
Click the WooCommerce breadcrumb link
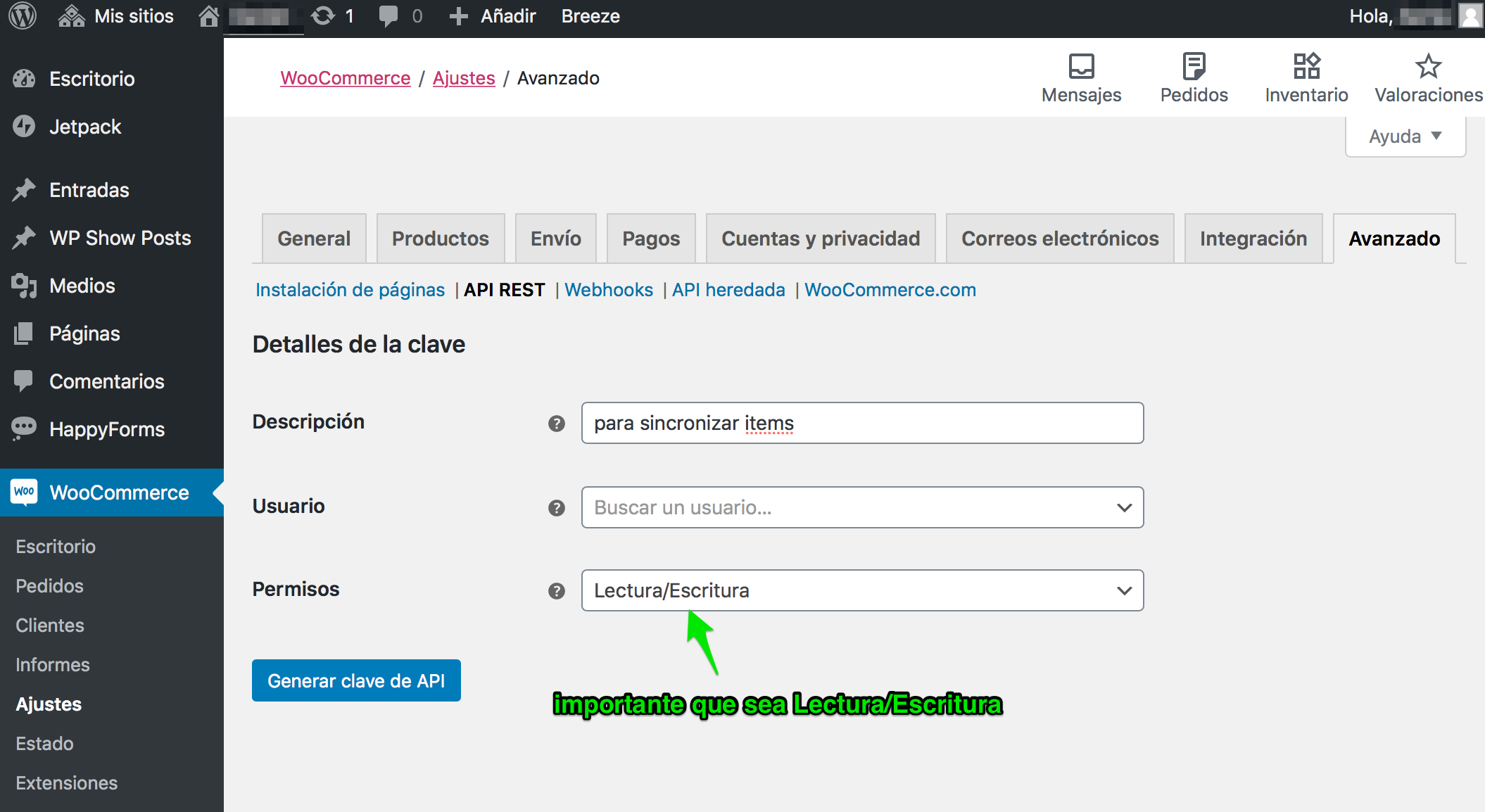pyautogui.click(x=346, y=78)
